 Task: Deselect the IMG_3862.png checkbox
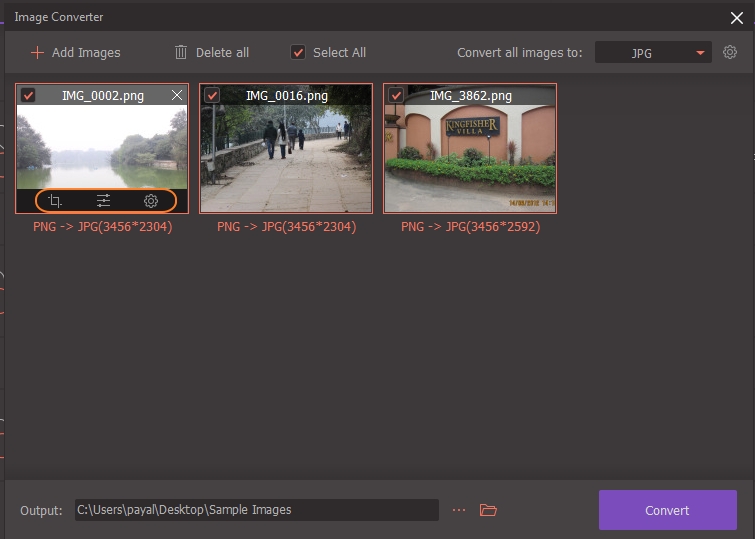pyautogui.click(x=396, y=96)
